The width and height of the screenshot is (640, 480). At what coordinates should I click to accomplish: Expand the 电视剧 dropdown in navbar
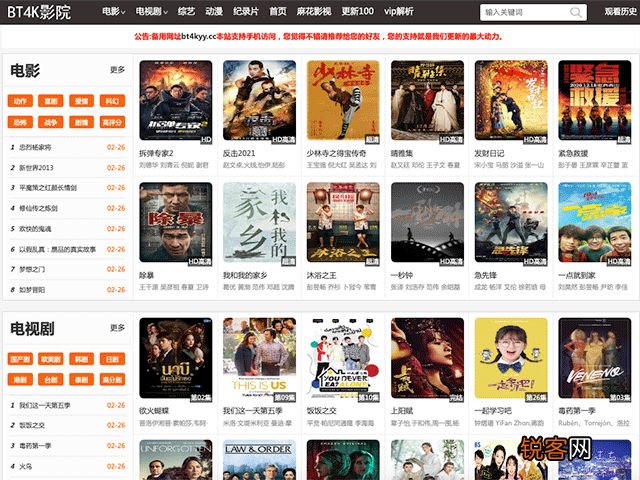pyautogui.click(x=151, y=11)
